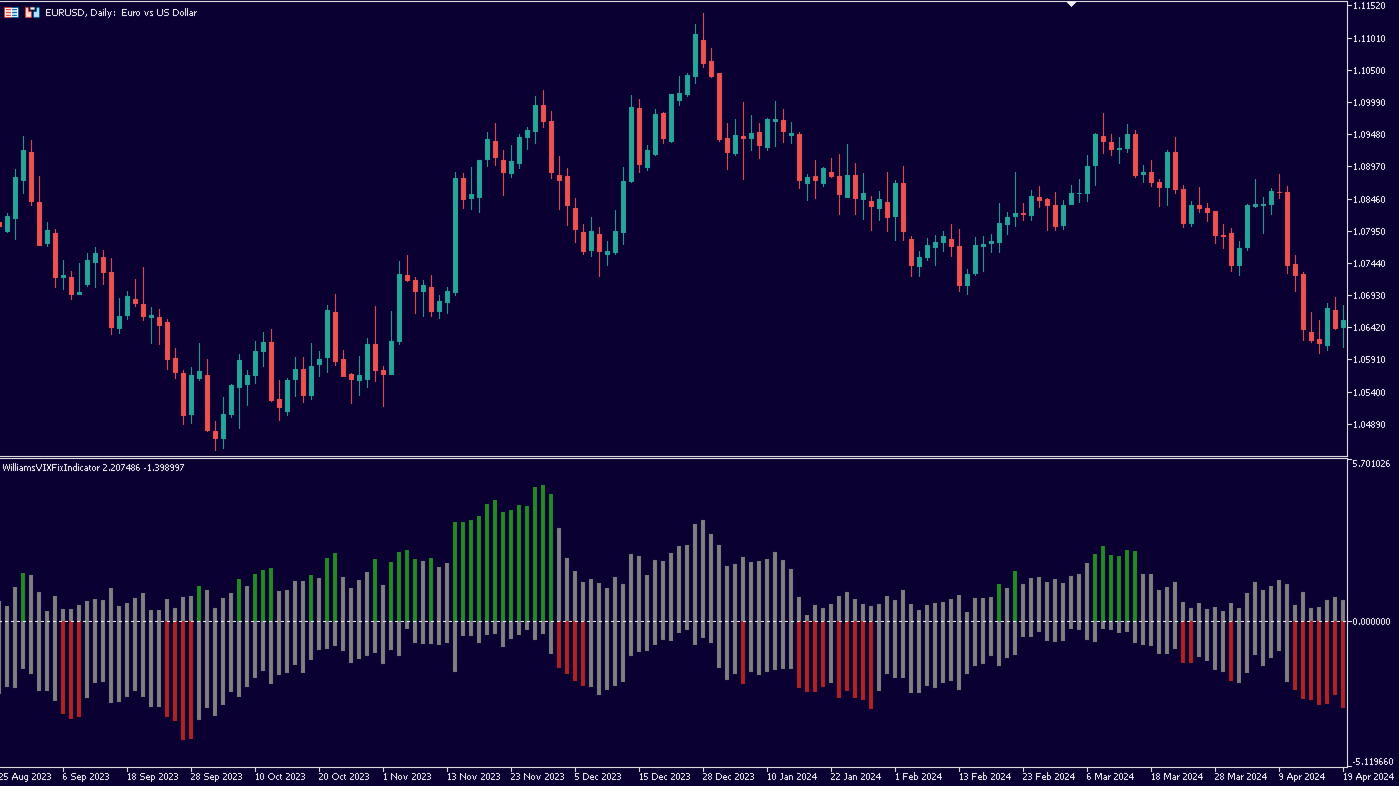Image resolution: width=1399 pixels, height=786 pixels.
Task: Click the 10 Oct 2023 date label
Action: (x=280, y=776)
